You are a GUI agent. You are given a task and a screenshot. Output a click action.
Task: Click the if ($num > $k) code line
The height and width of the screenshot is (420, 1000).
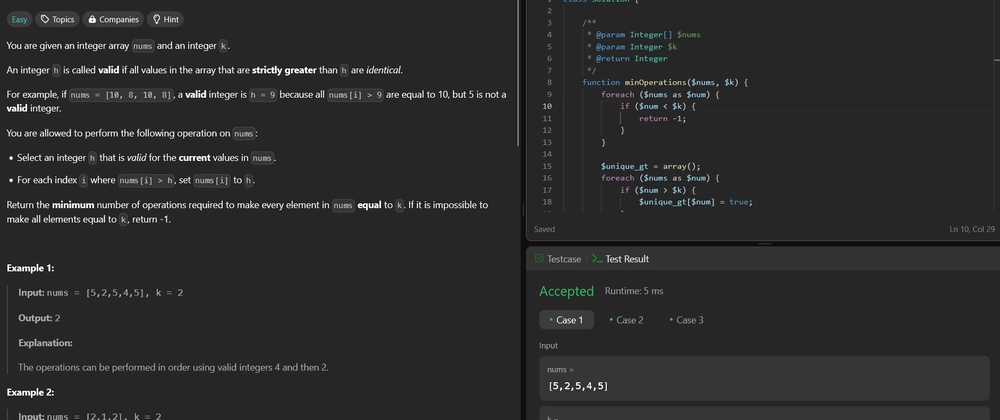pyautogui.click(x=658, y=190)
